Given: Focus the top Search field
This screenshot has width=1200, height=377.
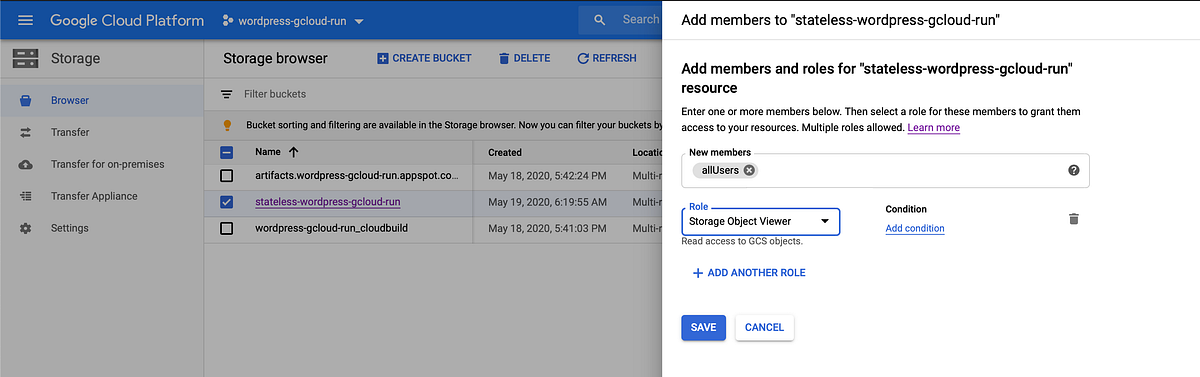Looking at the screenshot, I should coord(640,20).
